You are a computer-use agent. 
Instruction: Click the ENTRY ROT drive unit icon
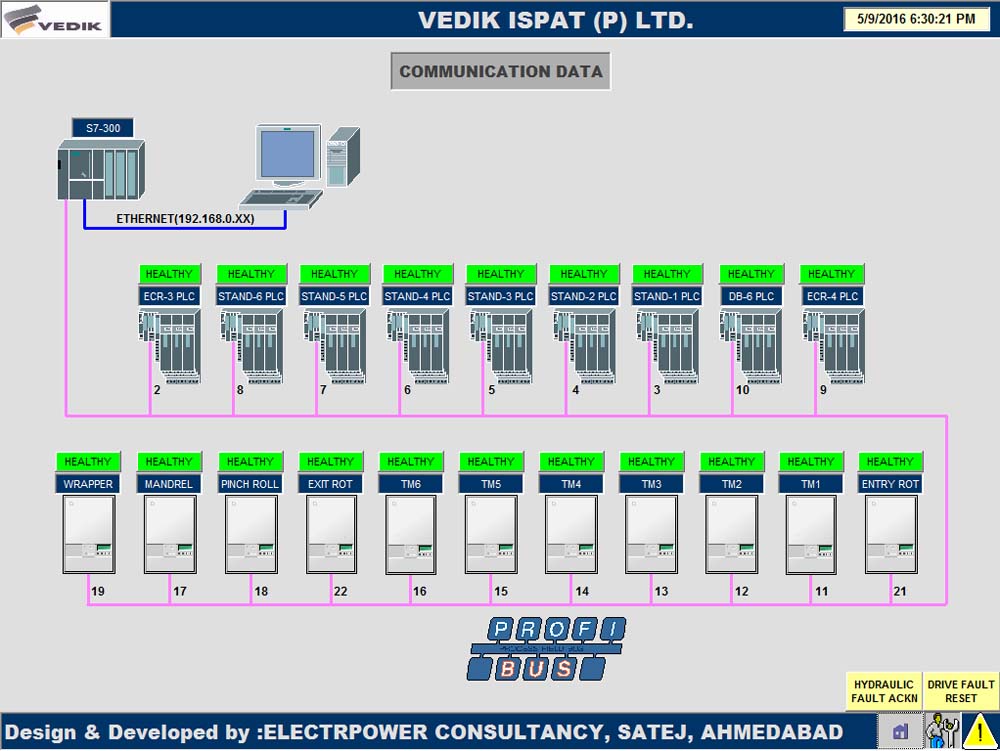tap(891, 535)
